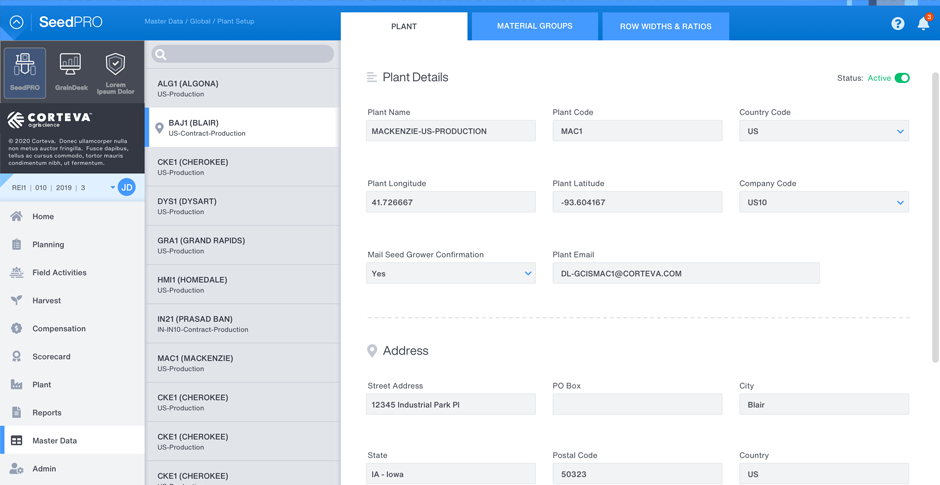Click the Compensation coin icon
940x485 pixels.
coord(16,329)
